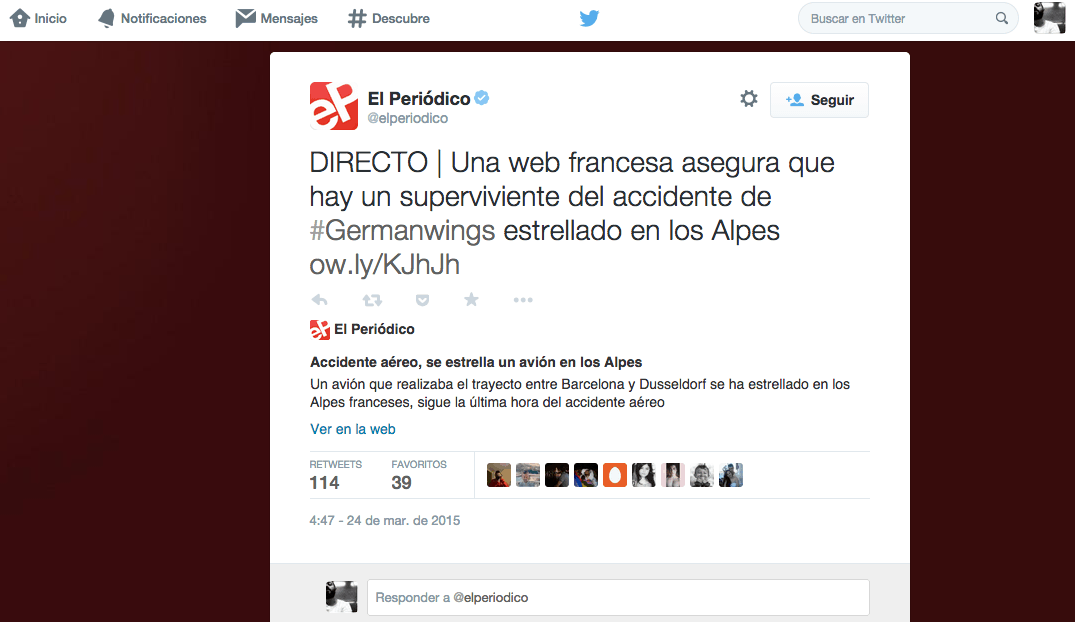Open the ow.ly/KJhJh short link

(x=385, y=265)
